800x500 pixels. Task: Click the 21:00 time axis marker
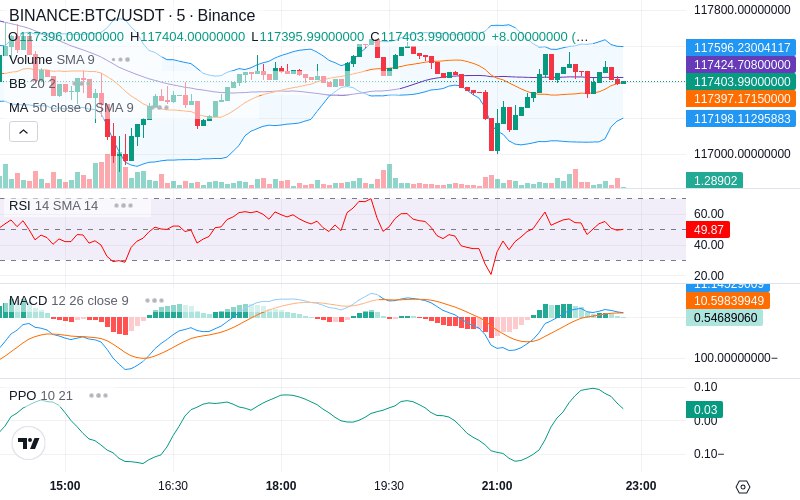click(497, 485)
